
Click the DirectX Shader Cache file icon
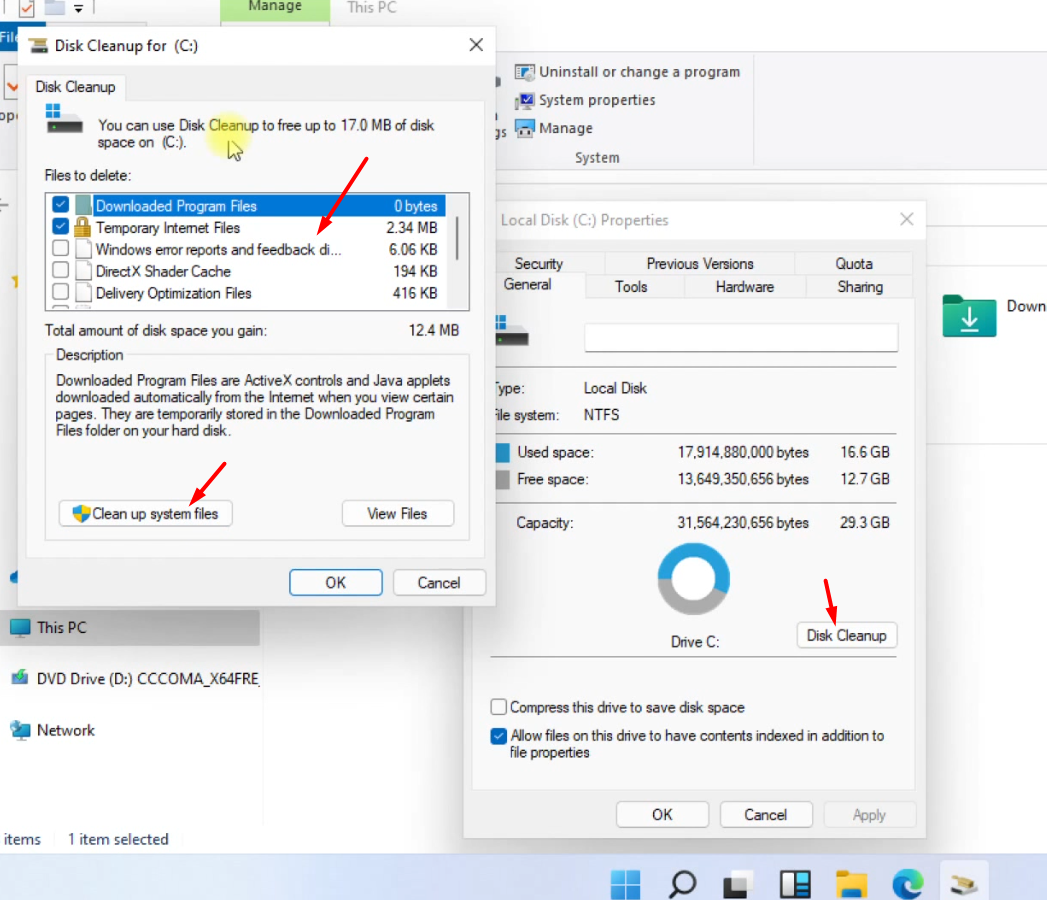pyautogui.click(x=83, y=271)
